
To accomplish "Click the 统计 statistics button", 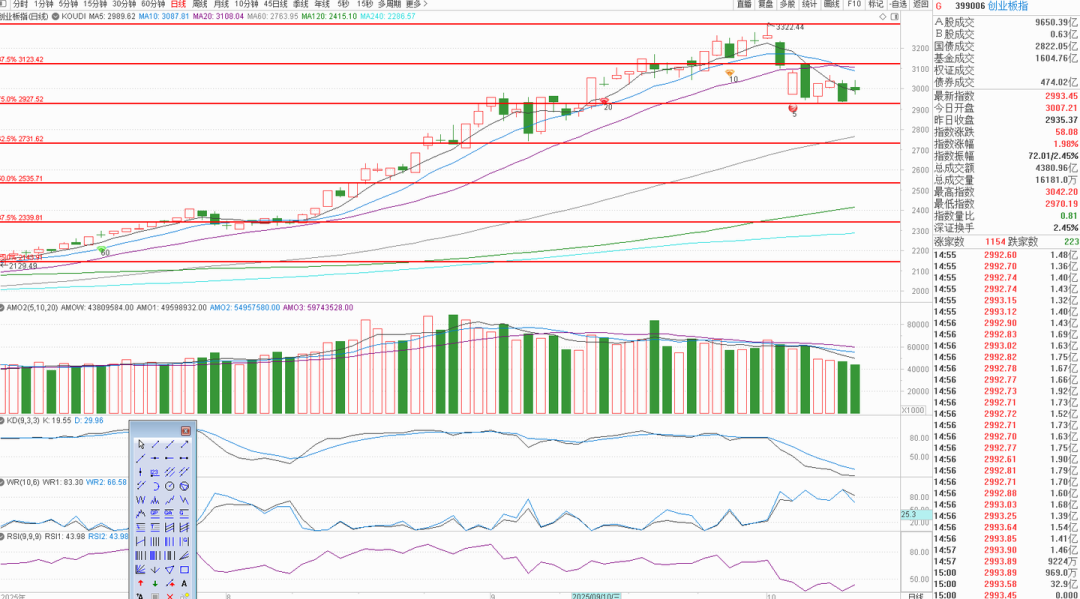I will 809,4.
